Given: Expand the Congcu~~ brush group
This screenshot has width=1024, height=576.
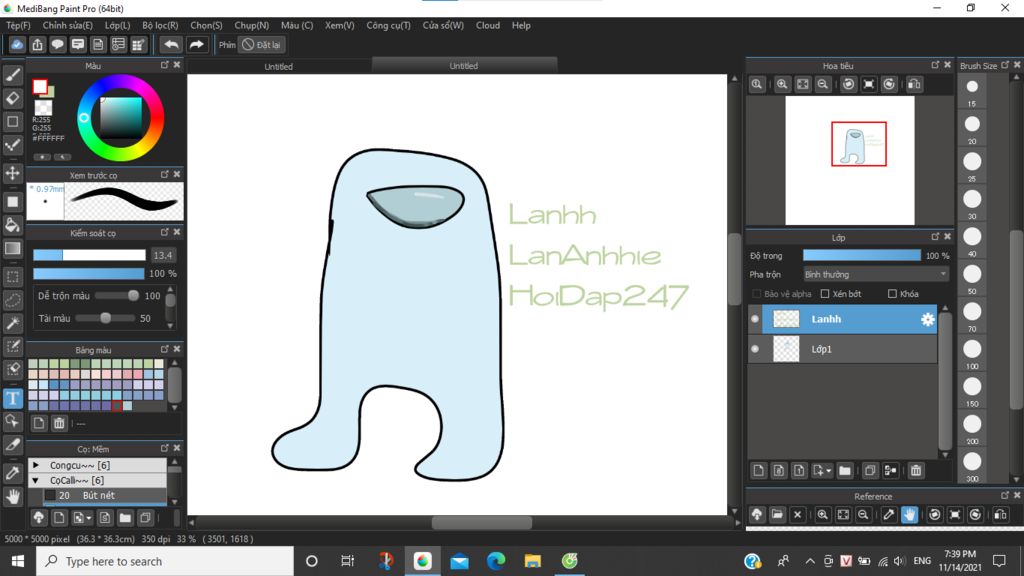Looking at the screenshot, I should tap(36, 465).
